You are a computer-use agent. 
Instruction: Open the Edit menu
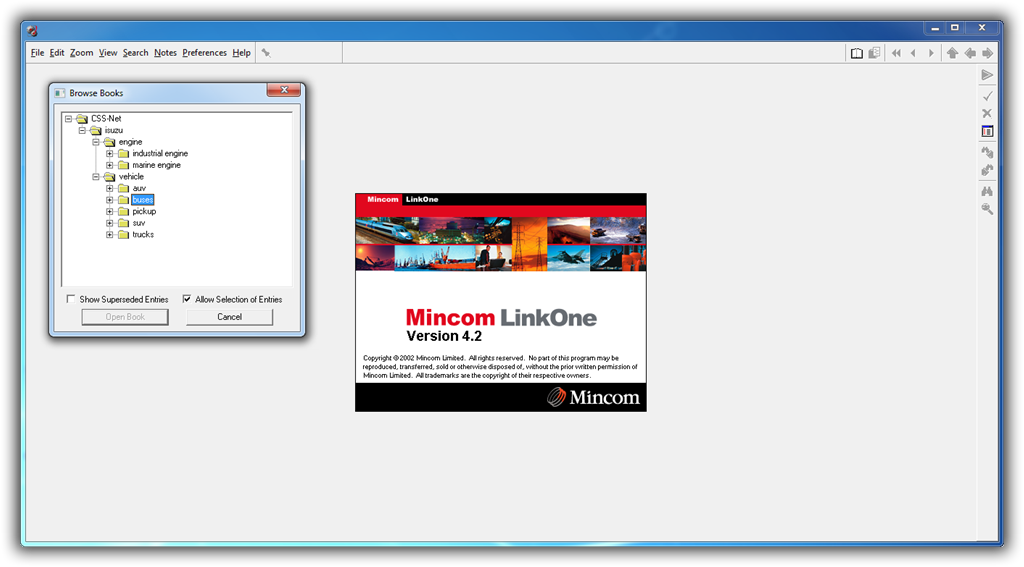point(57,53)
